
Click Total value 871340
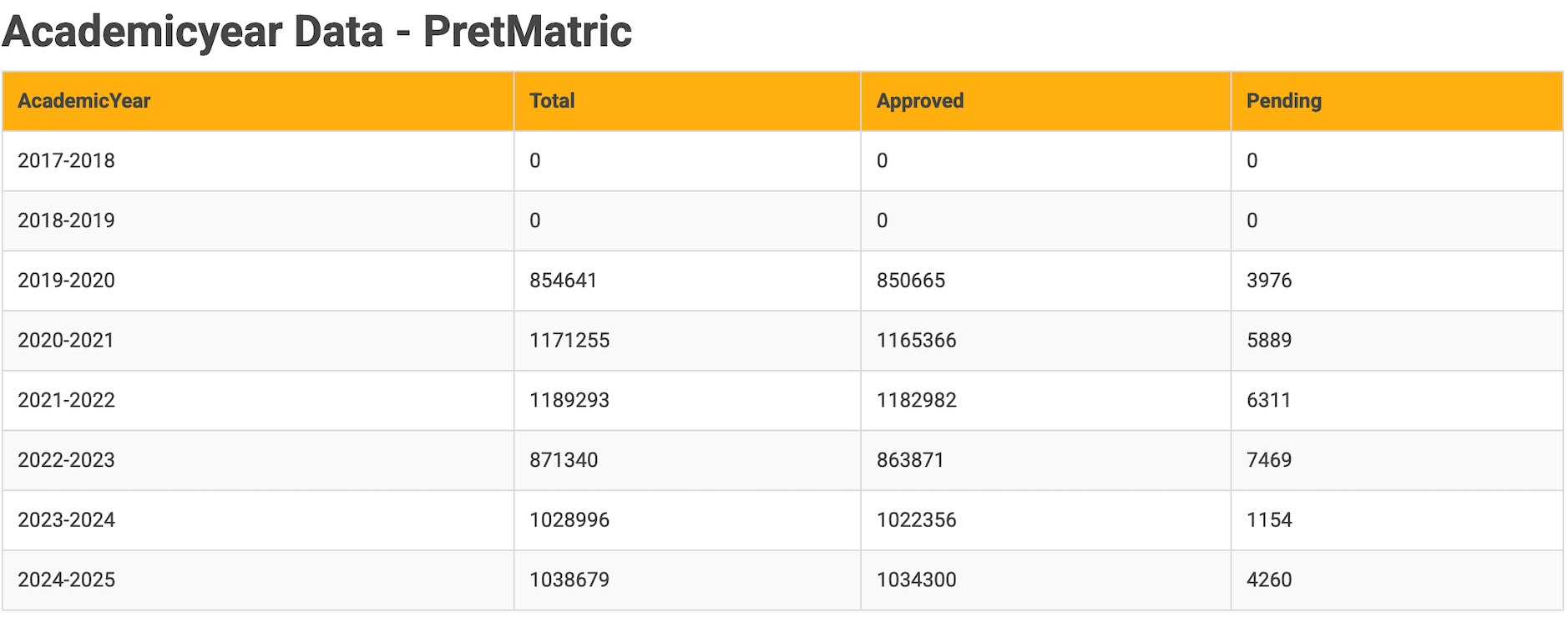click(x=564, y=460)
